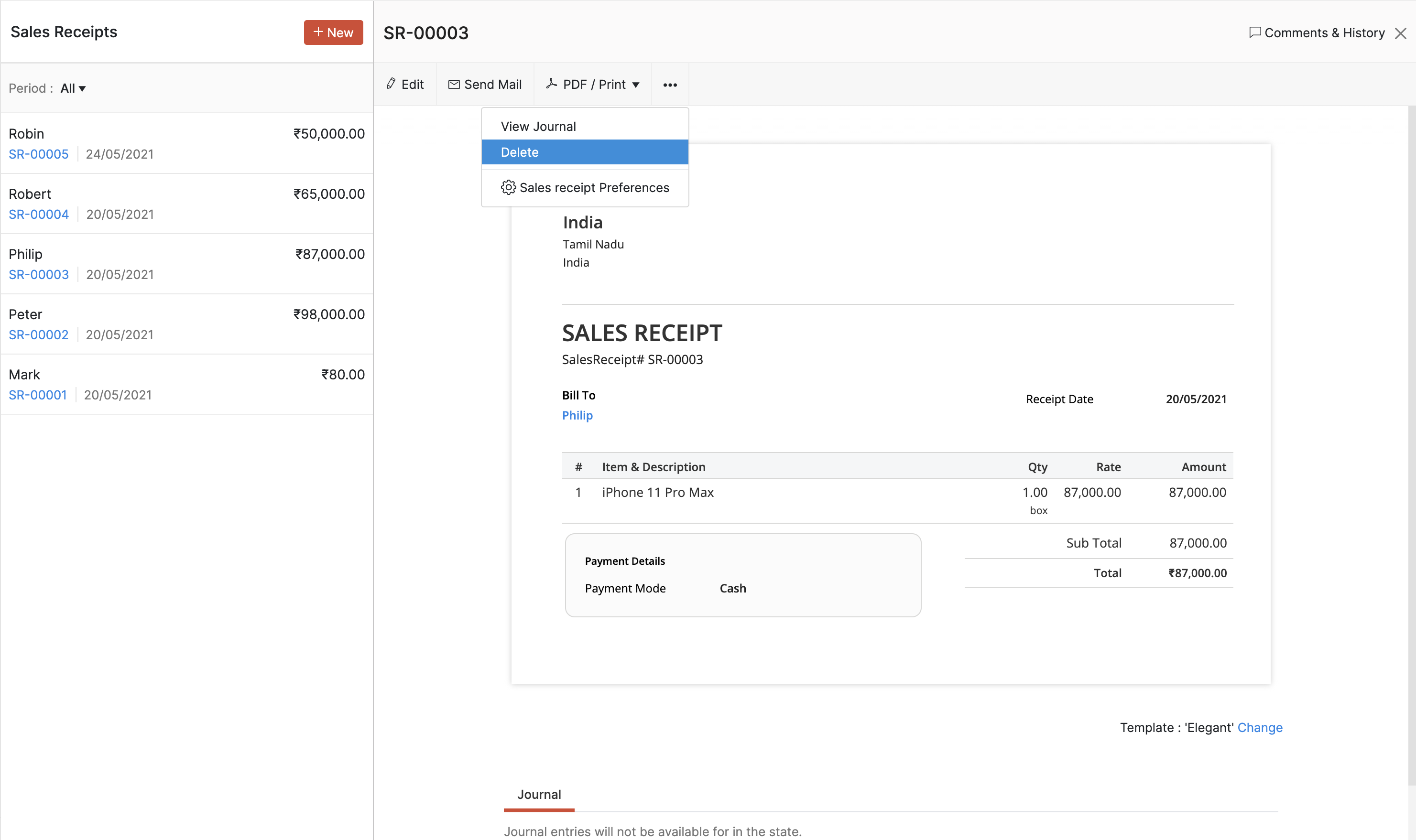Switch to the Journal tab
This screenshot has height=840, width=1416.
pos(538,794)
